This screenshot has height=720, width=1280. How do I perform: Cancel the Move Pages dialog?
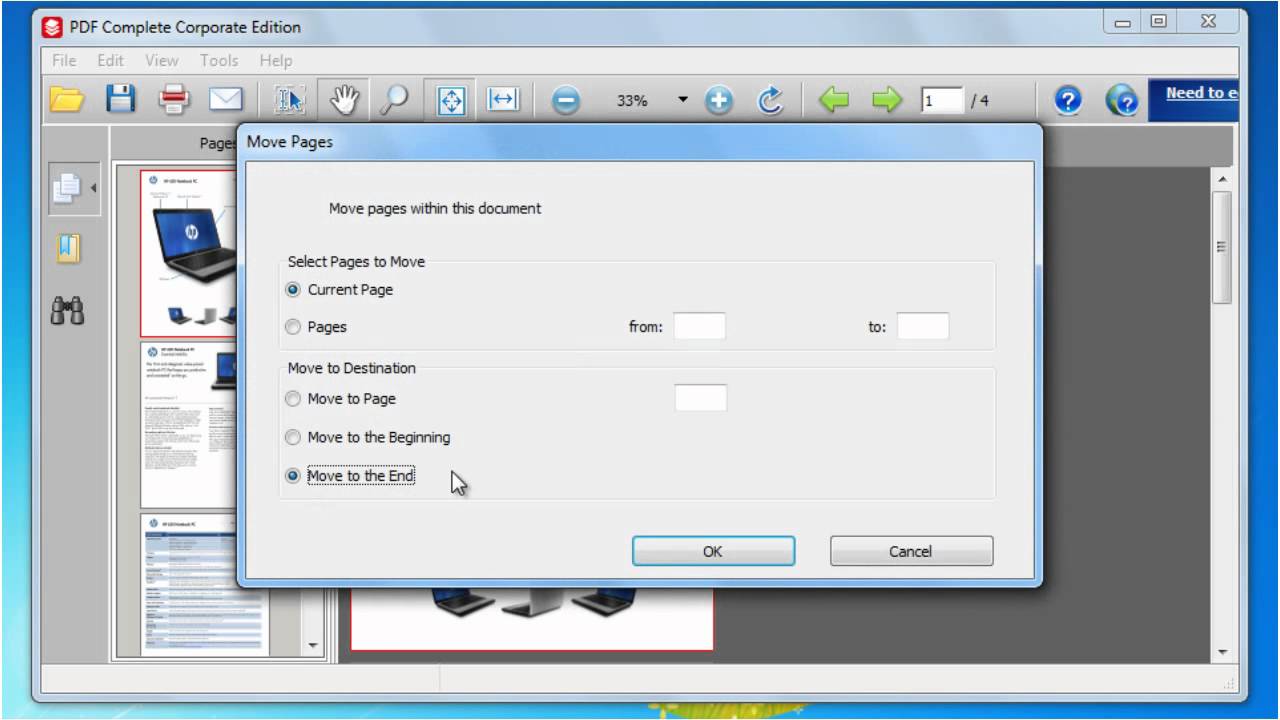pos(911,551)
